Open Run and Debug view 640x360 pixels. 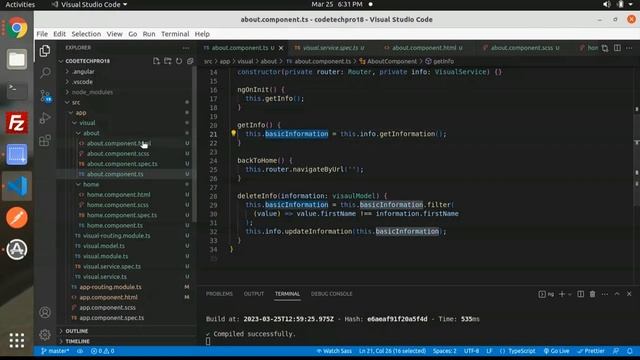tap(45, 118)
